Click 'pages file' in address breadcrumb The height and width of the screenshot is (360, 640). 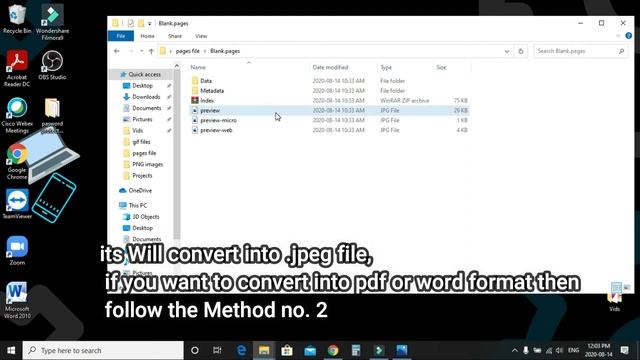point(188,51)
